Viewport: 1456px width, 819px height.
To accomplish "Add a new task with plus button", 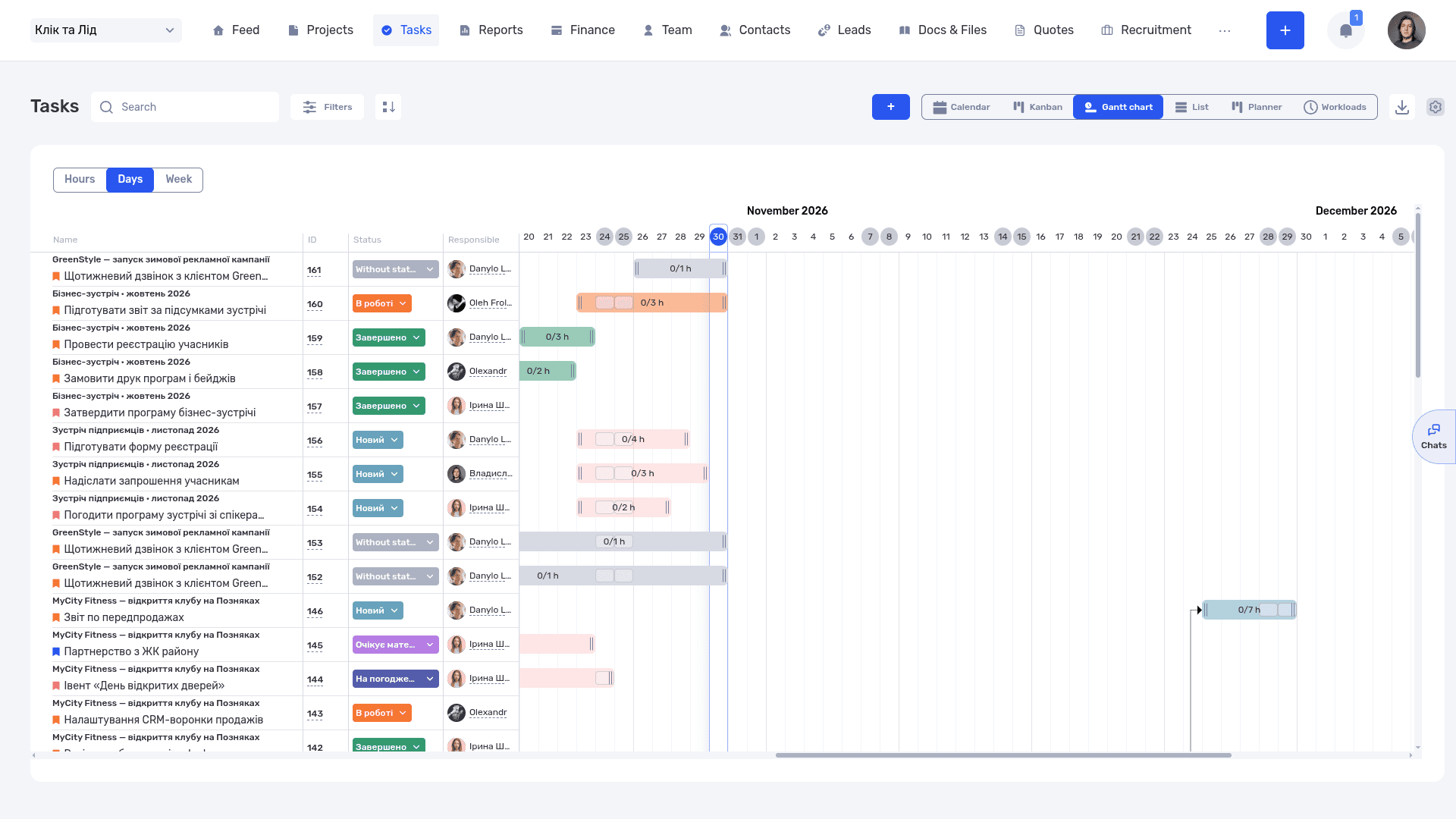I will click(890, 107).
